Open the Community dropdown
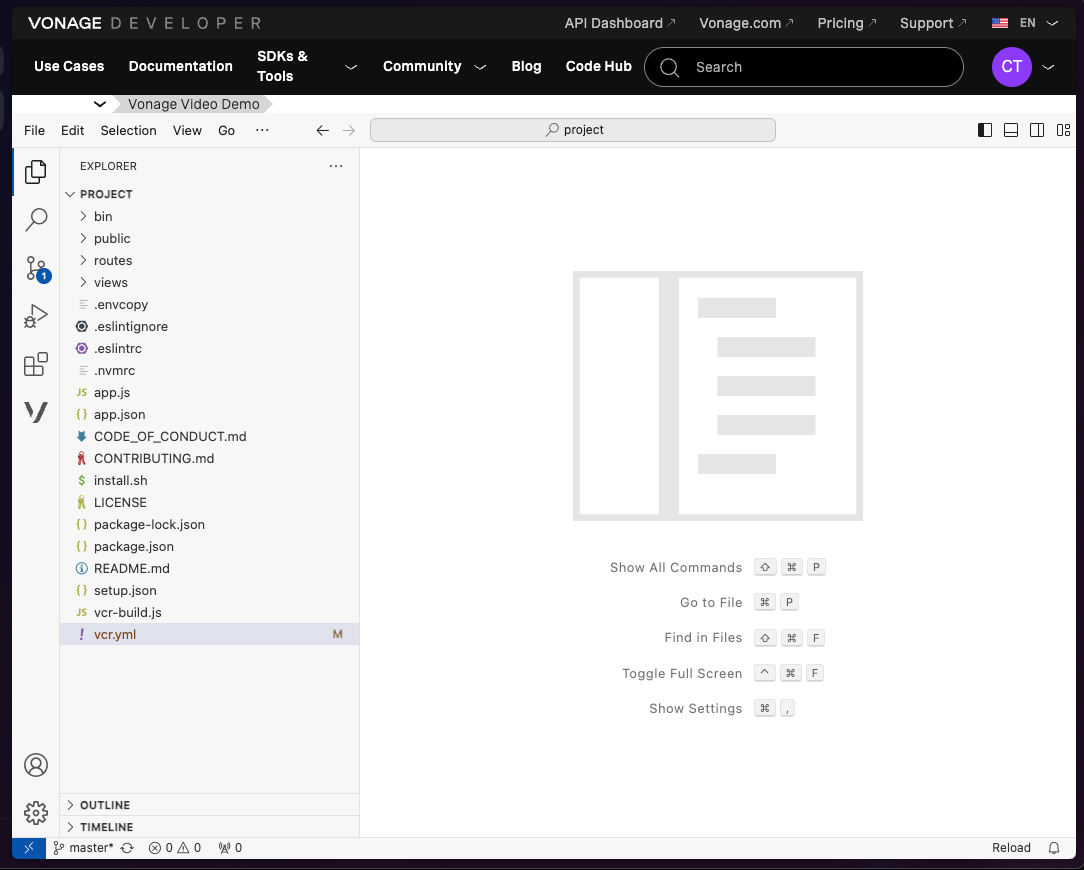 [434, 67]
